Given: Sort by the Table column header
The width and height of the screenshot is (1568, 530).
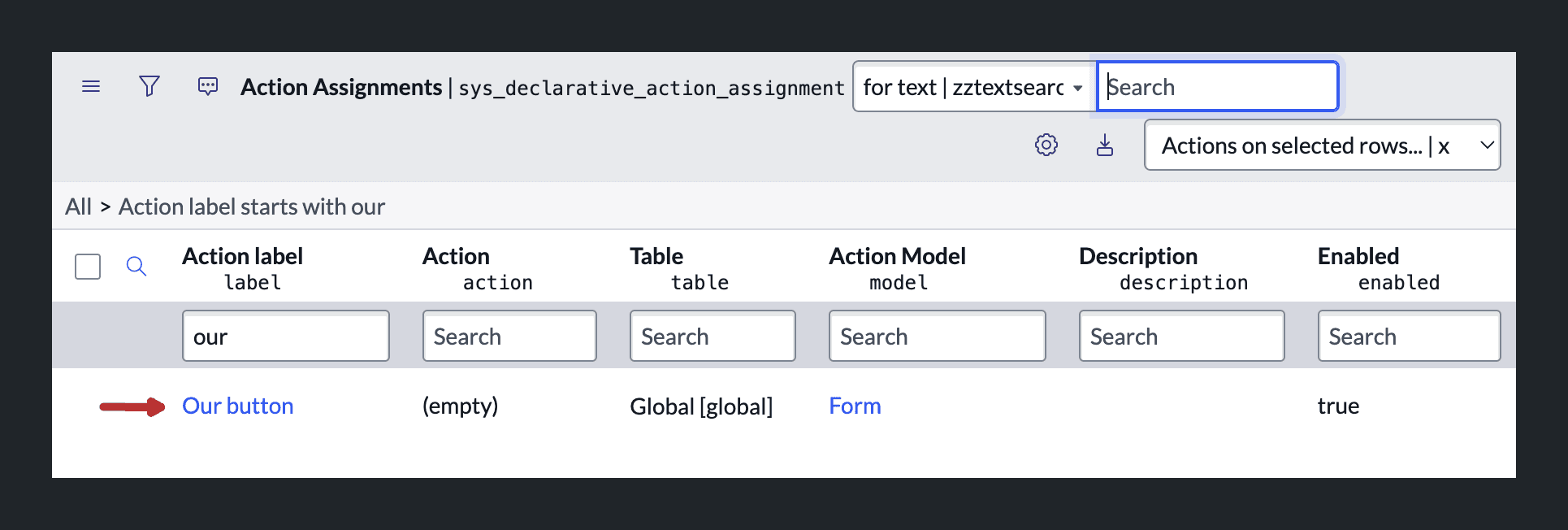Looking at the screenshot, I should (656, 256).
